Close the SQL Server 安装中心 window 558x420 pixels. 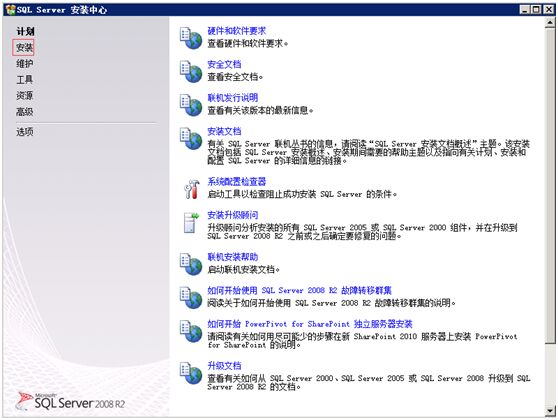click(x=549, y=10)
